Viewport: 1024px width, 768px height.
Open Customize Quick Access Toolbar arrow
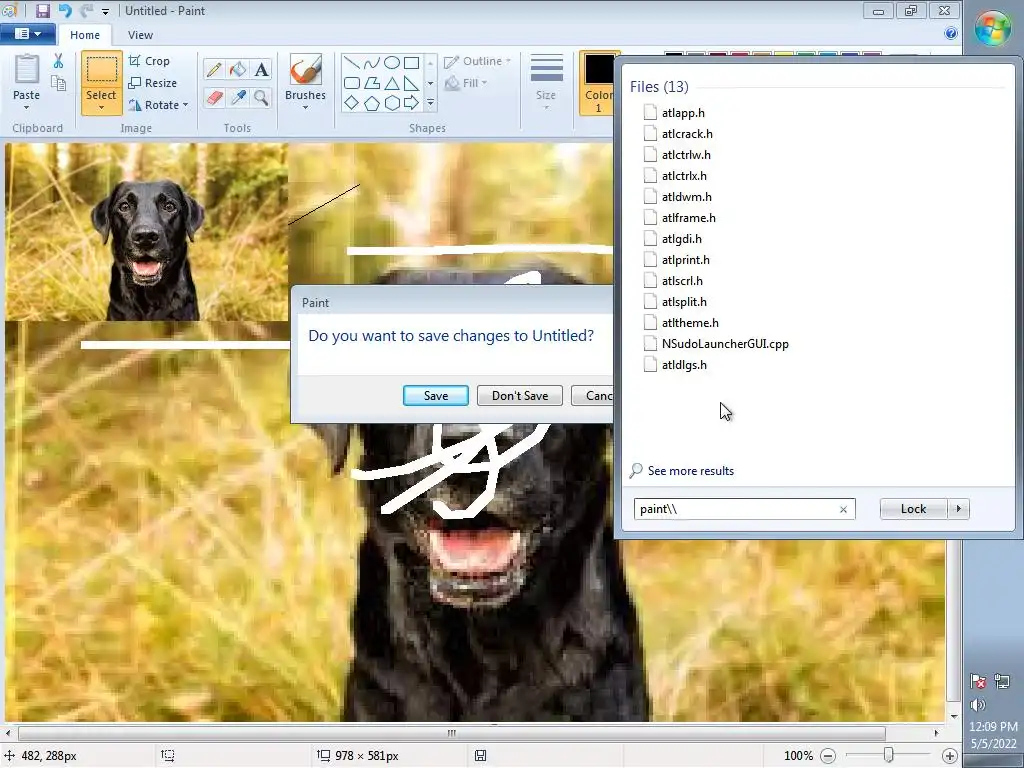[105, 11]
